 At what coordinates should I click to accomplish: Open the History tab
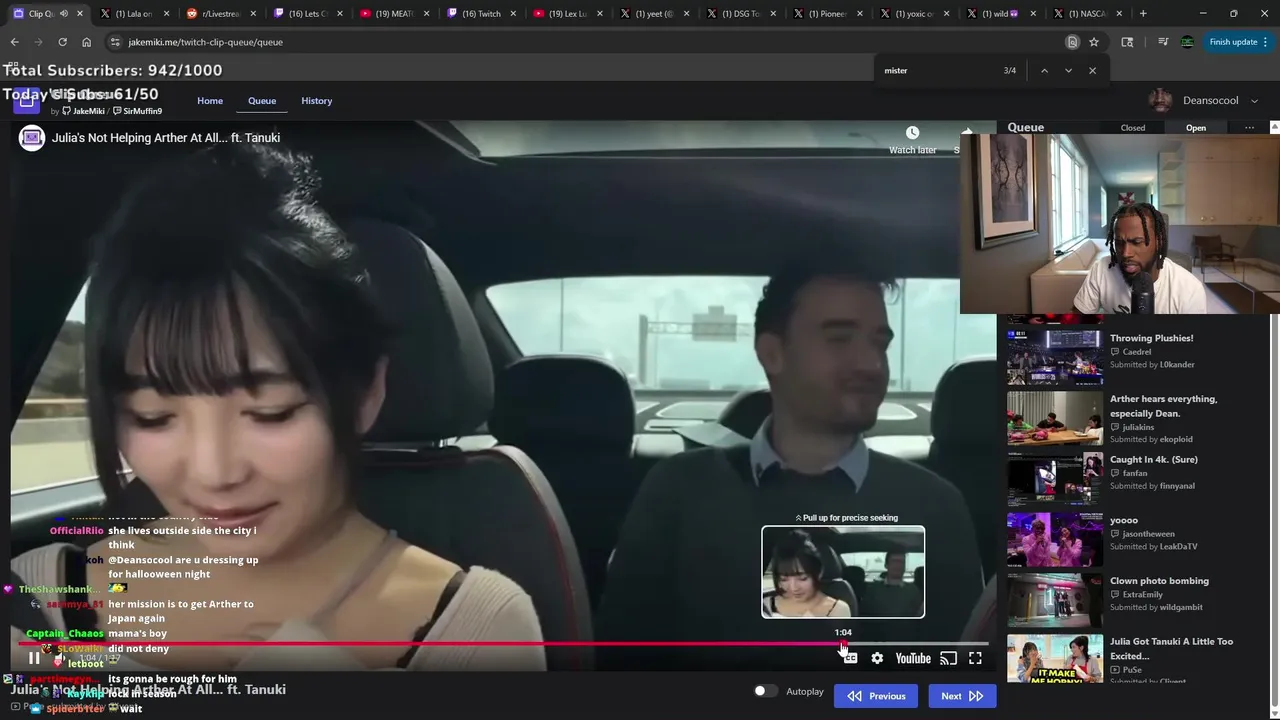coord(316,101)
